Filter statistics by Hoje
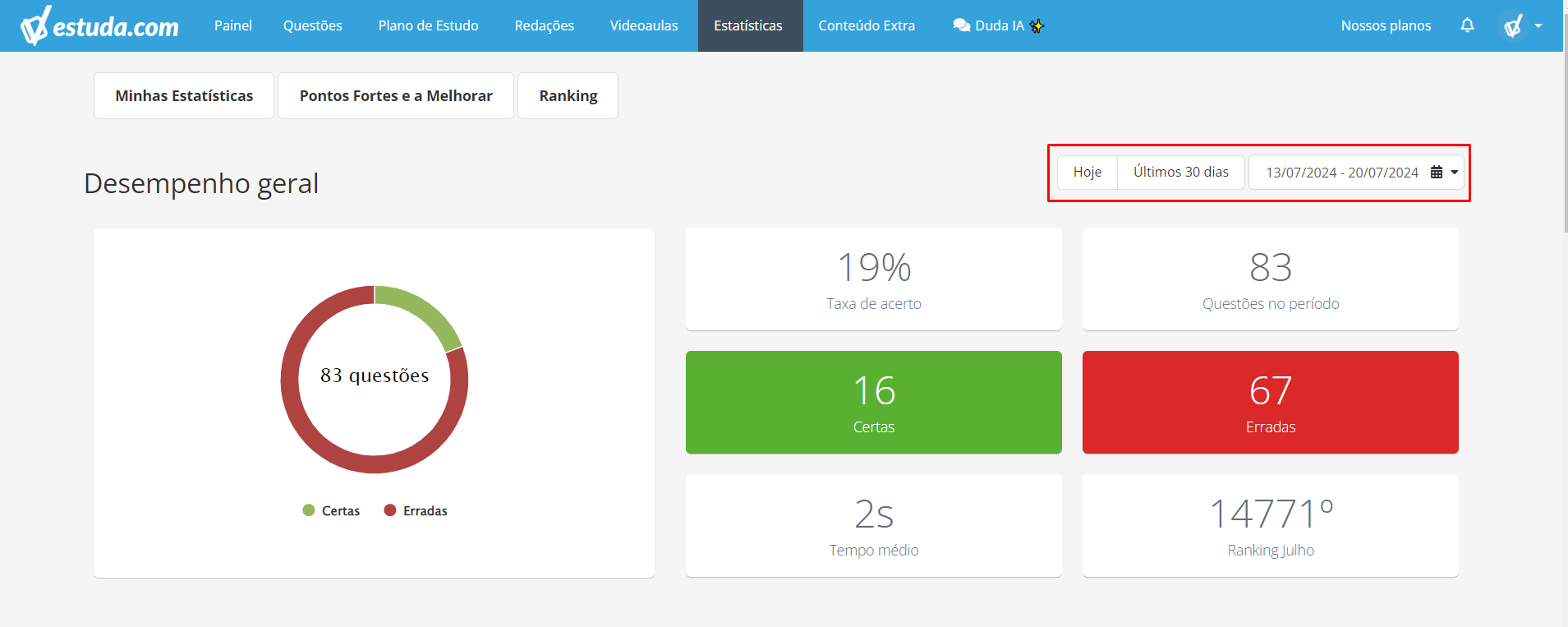This screenshot has width=1568, height=627. click(x=1087, y=173)
